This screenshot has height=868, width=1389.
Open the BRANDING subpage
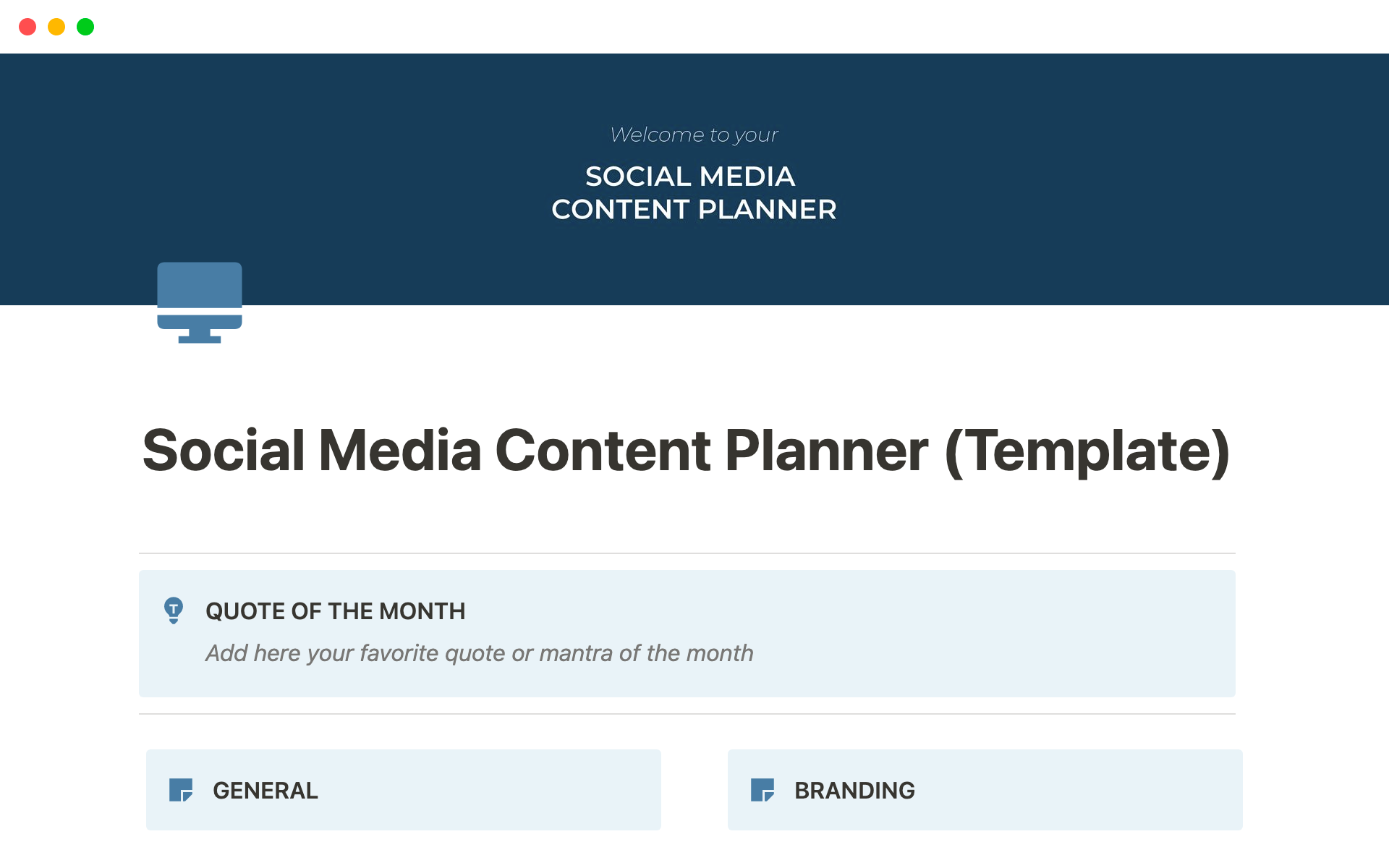[854, 790]
